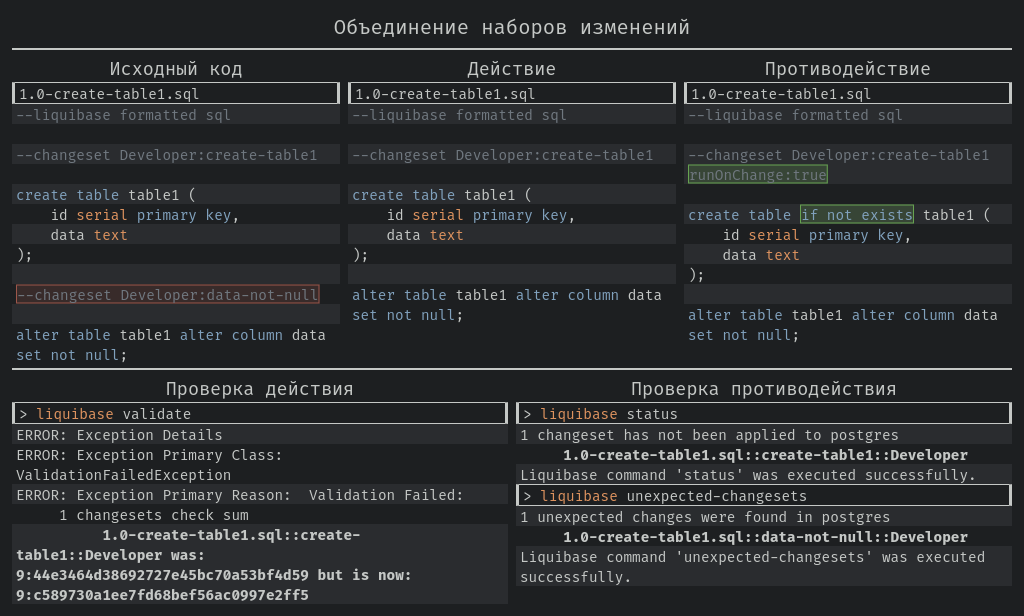The width and height of the screenshot is (1024, 616).
Task: Click the "liquibase status" command line
Action: pyautogui.click(x=763, y=413)
